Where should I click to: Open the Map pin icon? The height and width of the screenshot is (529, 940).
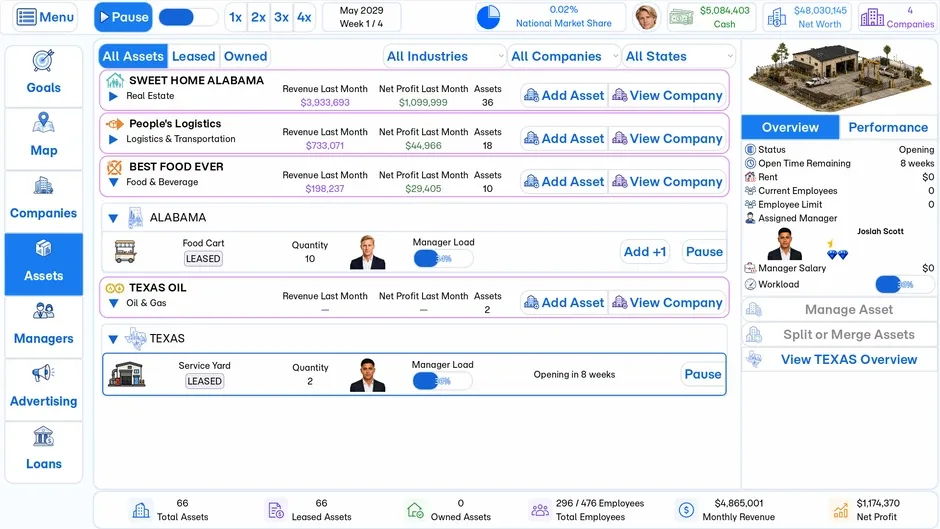(43, 123)
